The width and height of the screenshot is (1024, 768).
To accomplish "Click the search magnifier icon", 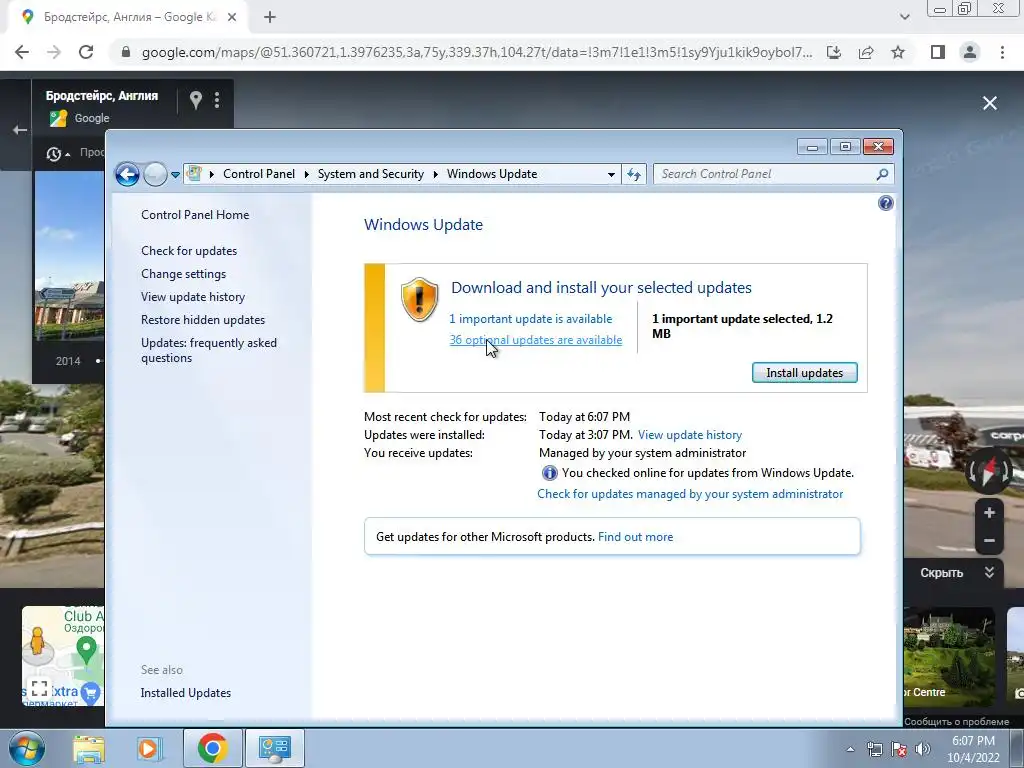I will click(882, 174).
